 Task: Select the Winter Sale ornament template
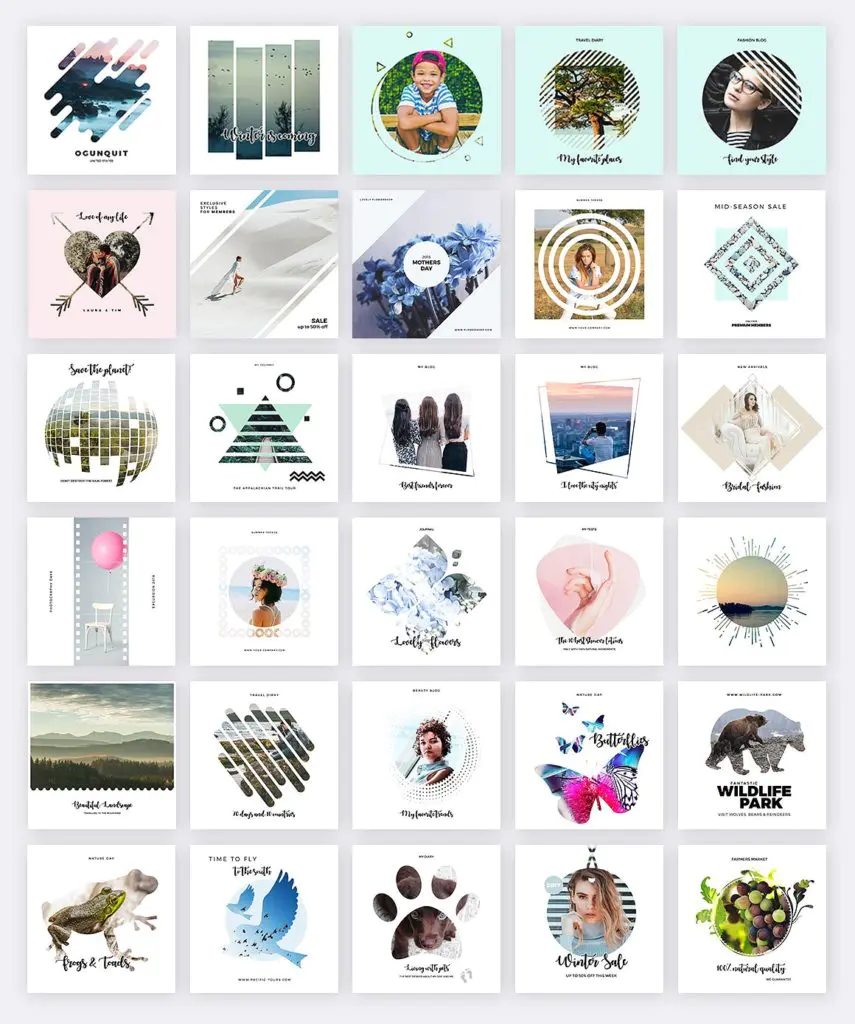pos(589,920)
